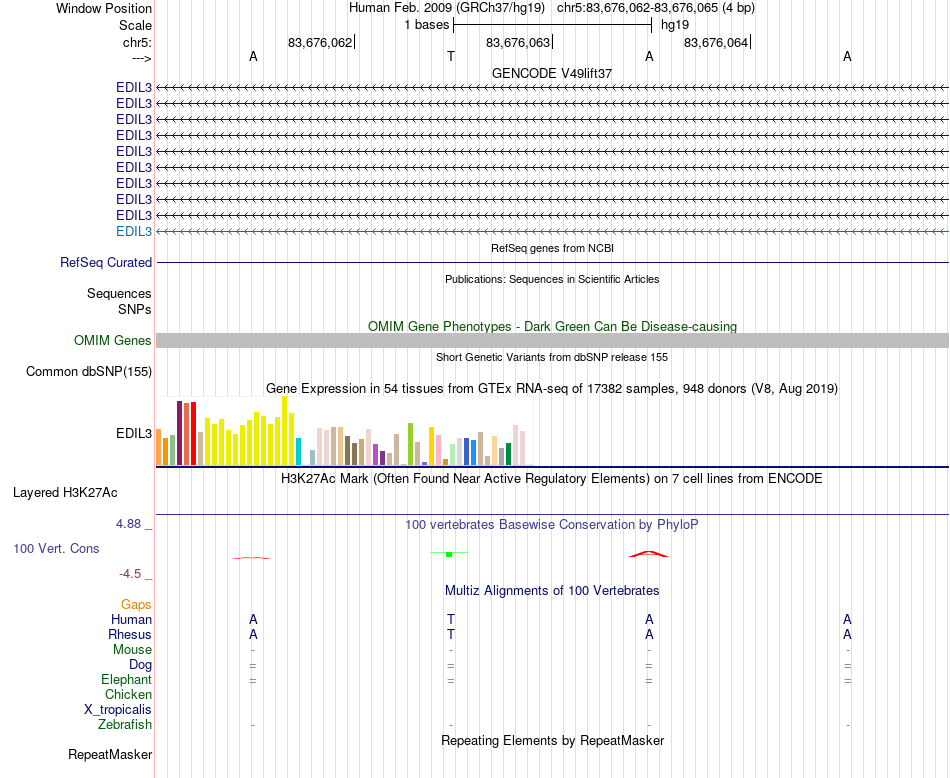The image size is (950, 778).
Task: Open GTEx Gene Expression in 54 tissues title
Action: tap(552, 388)
